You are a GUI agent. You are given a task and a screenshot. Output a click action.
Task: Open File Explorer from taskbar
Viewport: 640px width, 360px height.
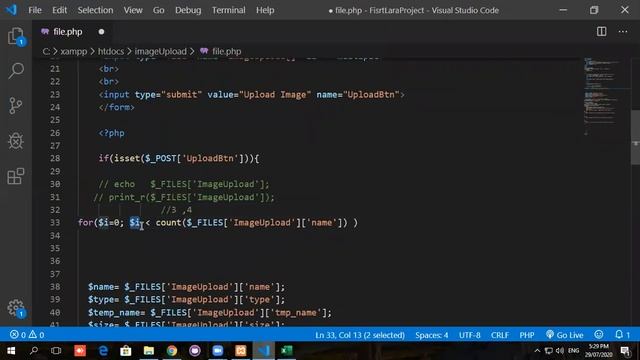(149, 351)
